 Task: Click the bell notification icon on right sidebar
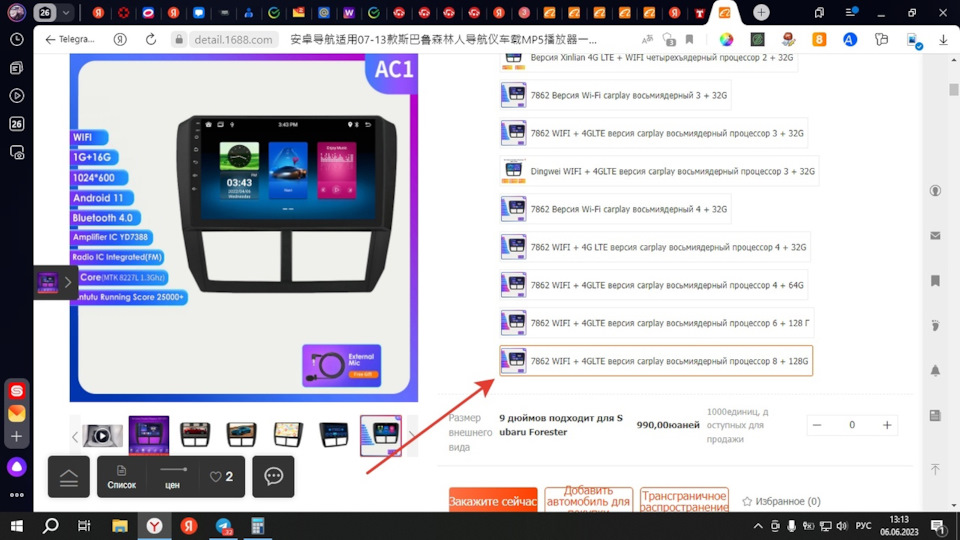936,370
